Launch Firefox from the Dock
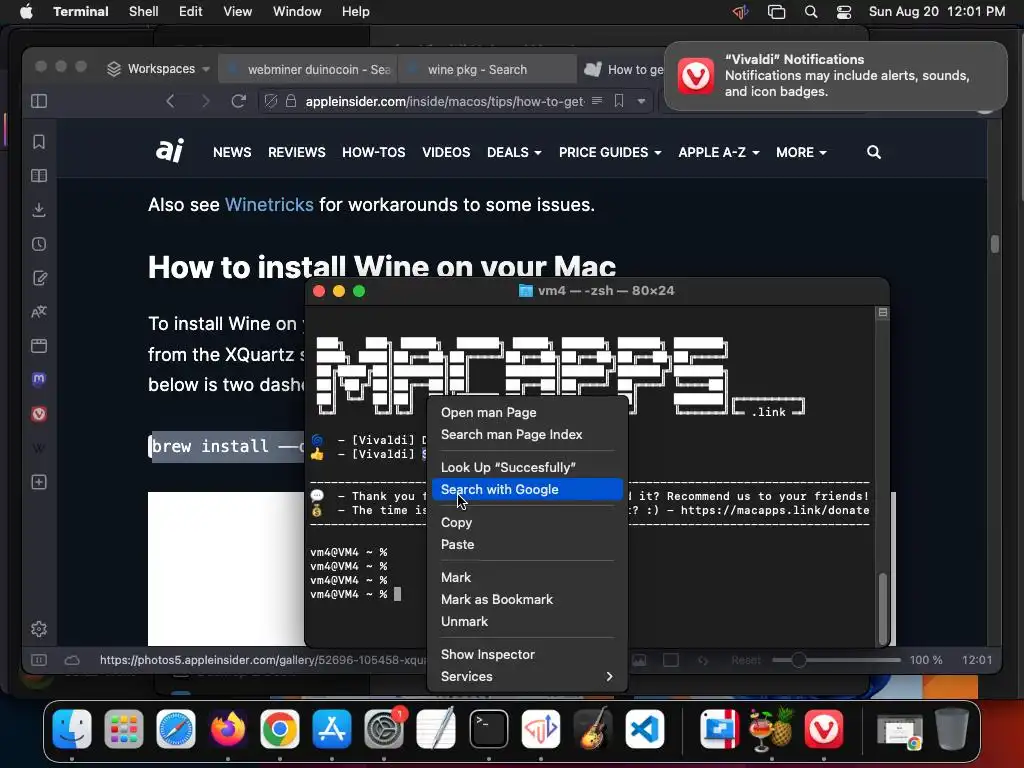 click(227, 729)
